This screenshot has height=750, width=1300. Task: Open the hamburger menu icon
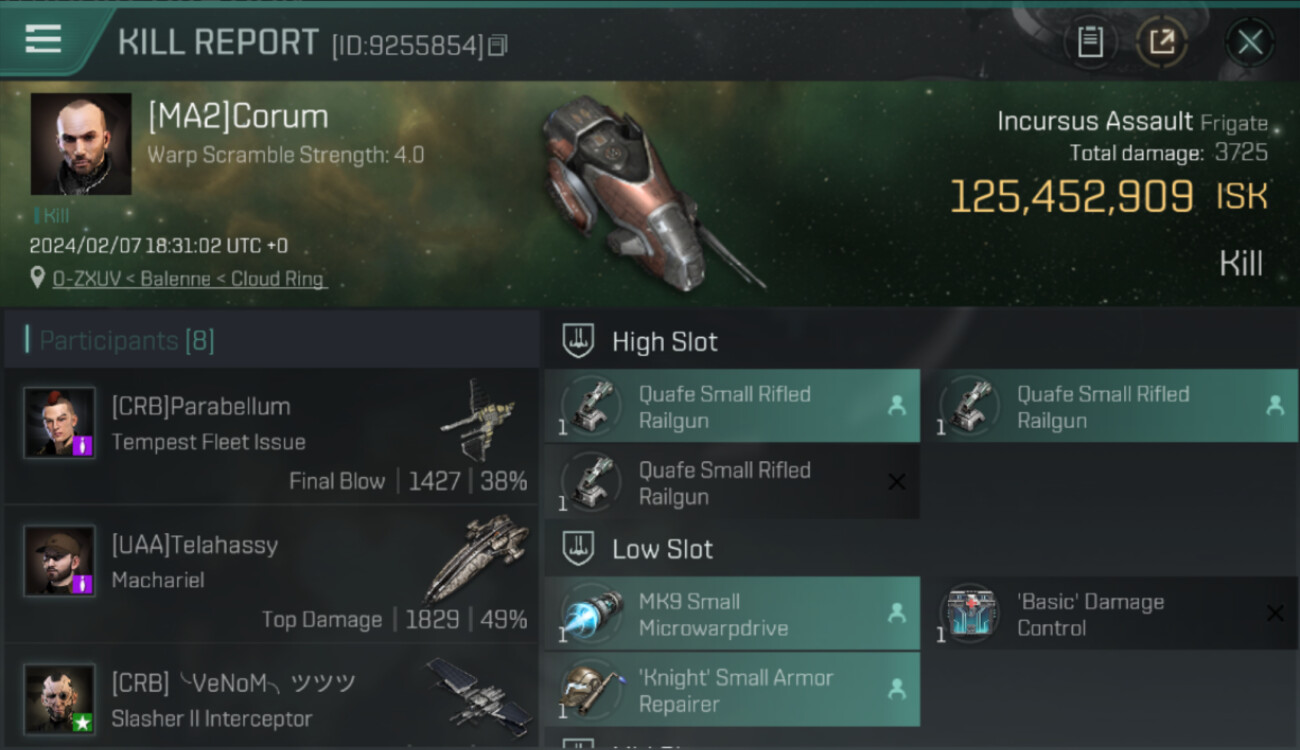click(43, 40)
